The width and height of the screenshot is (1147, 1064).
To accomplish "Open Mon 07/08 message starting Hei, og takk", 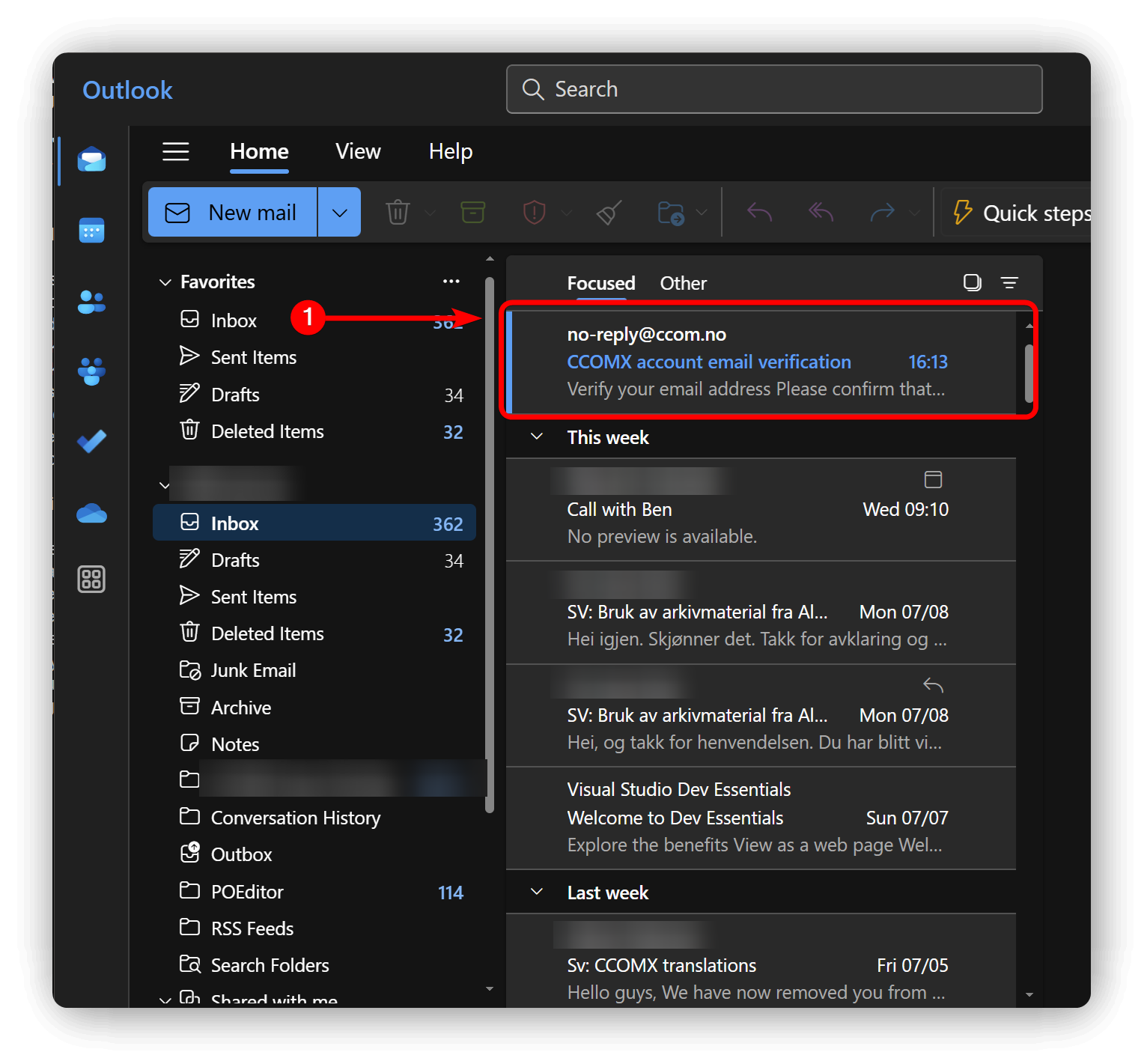I will point(761,716).
